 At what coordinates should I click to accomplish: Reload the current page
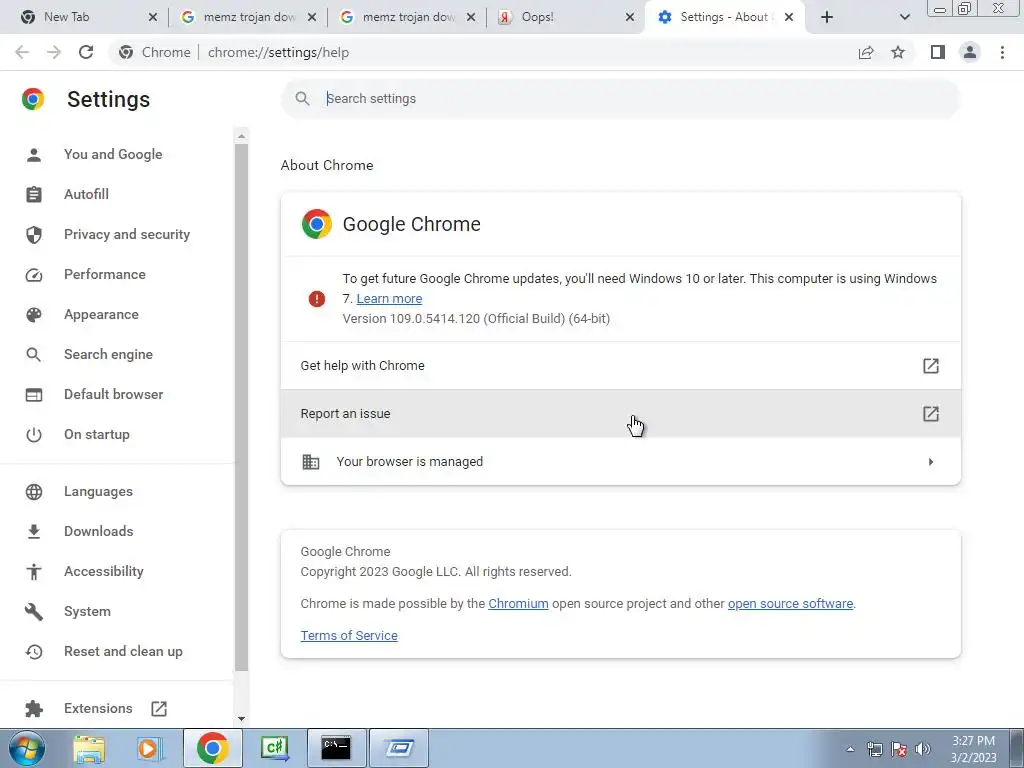coord(86,52)
